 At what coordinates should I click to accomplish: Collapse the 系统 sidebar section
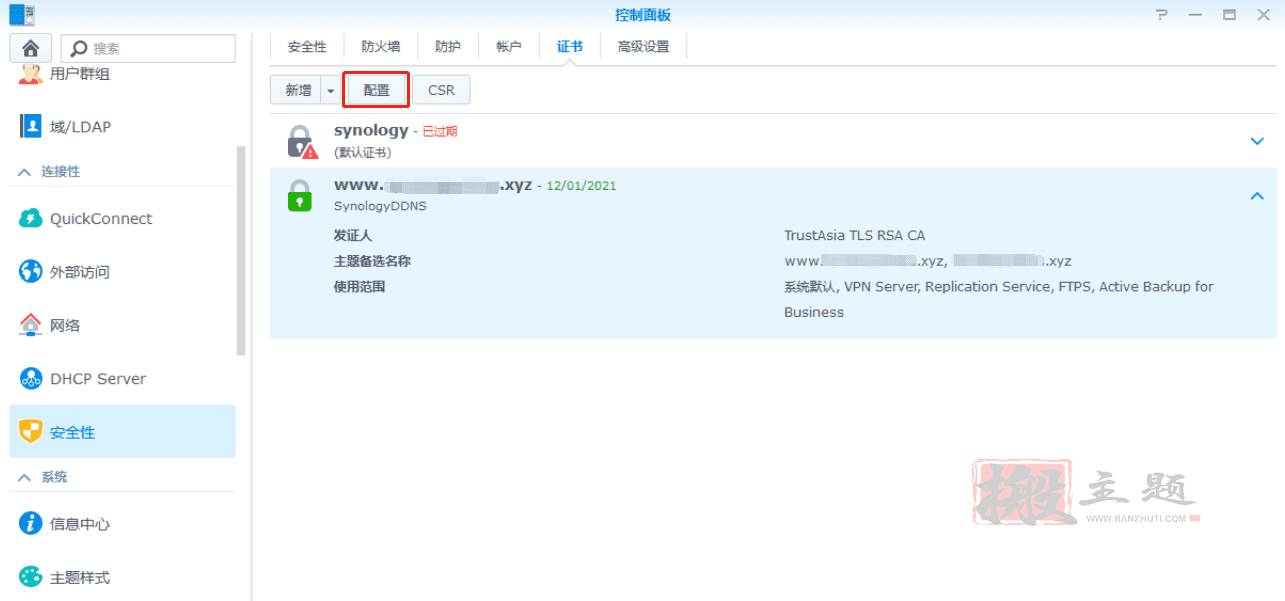click(24, 478)
